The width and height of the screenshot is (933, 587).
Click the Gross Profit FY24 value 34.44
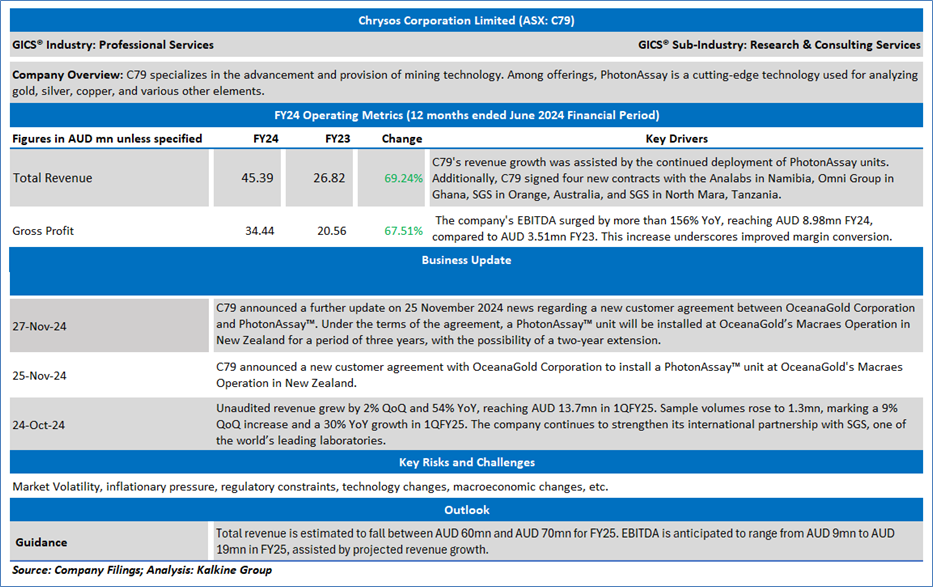259,231
